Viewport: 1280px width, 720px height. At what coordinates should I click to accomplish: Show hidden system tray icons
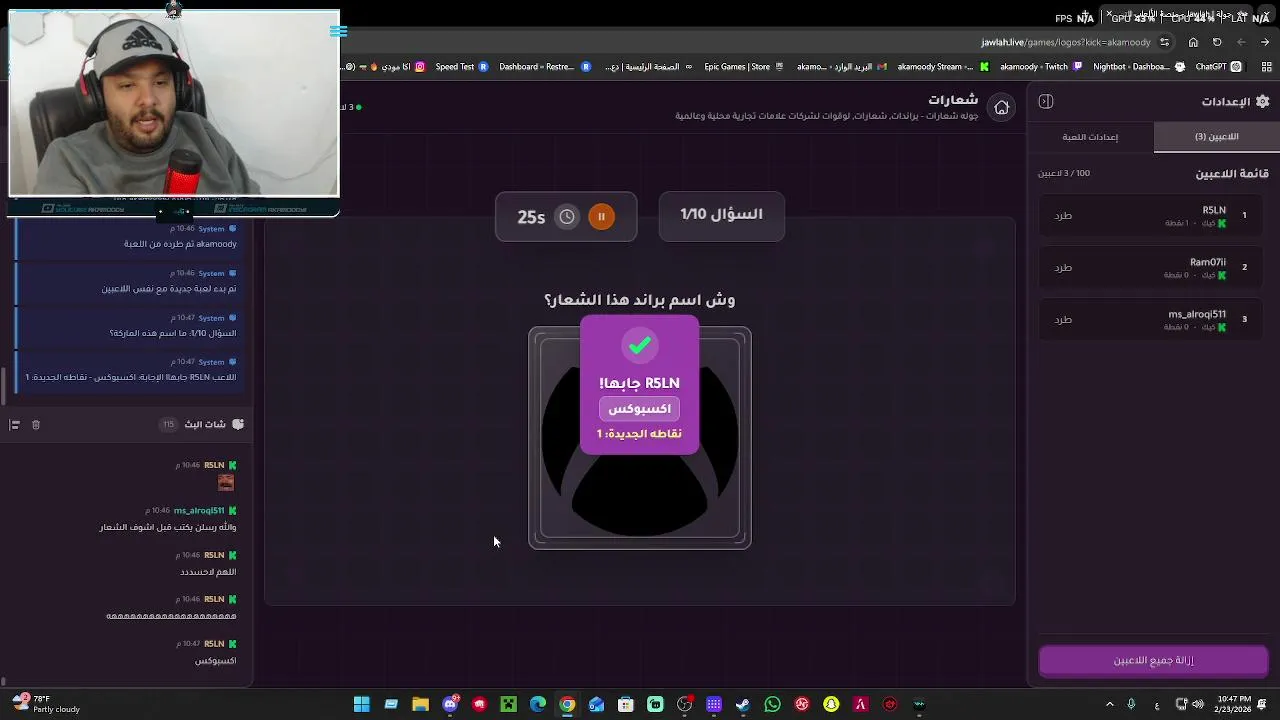coord(1109,705)
